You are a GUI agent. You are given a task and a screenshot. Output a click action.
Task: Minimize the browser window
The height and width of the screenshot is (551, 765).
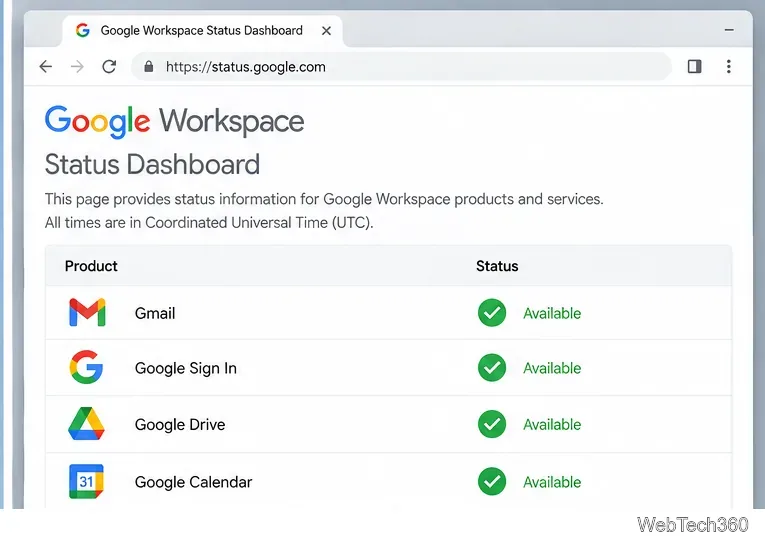729,30
